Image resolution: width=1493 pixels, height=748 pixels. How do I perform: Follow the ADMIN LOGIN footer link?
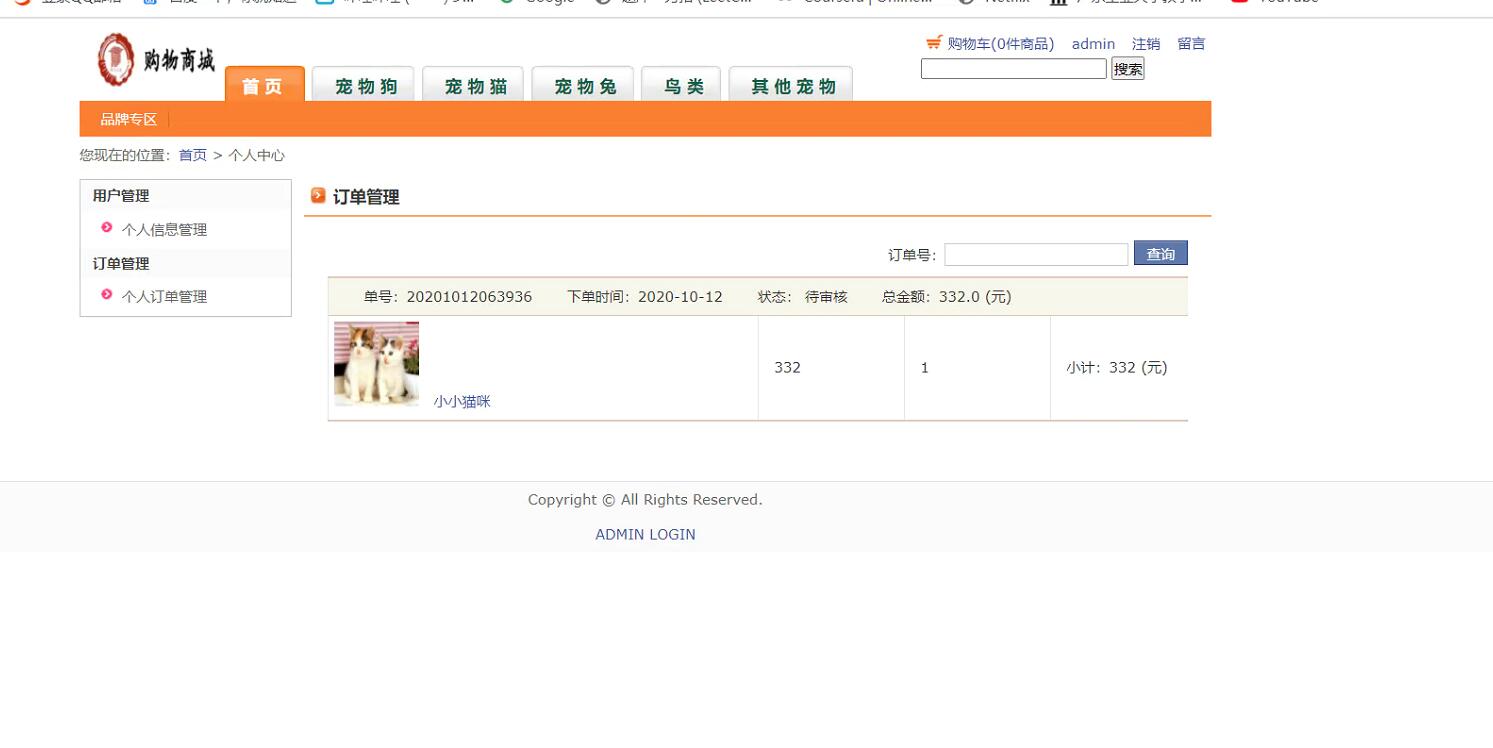click(645, 535)
